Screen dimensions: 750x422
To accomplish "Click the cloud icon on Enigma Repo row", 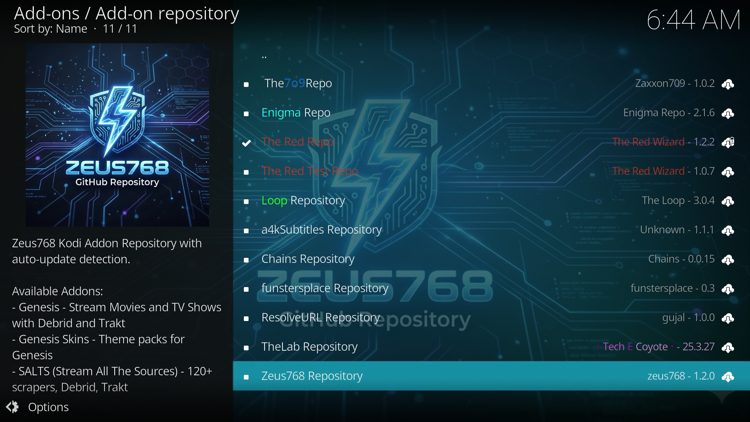I will pos(728,113).
